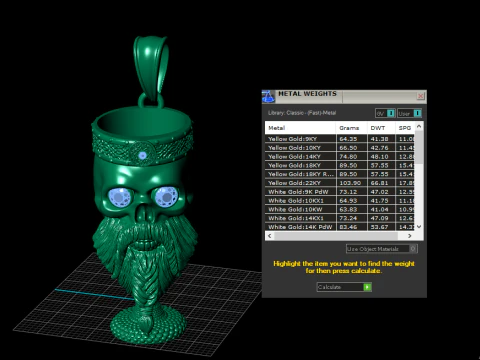480x360 pixels.
Task: Close the Metal Weights dialog
Action: 420,96
